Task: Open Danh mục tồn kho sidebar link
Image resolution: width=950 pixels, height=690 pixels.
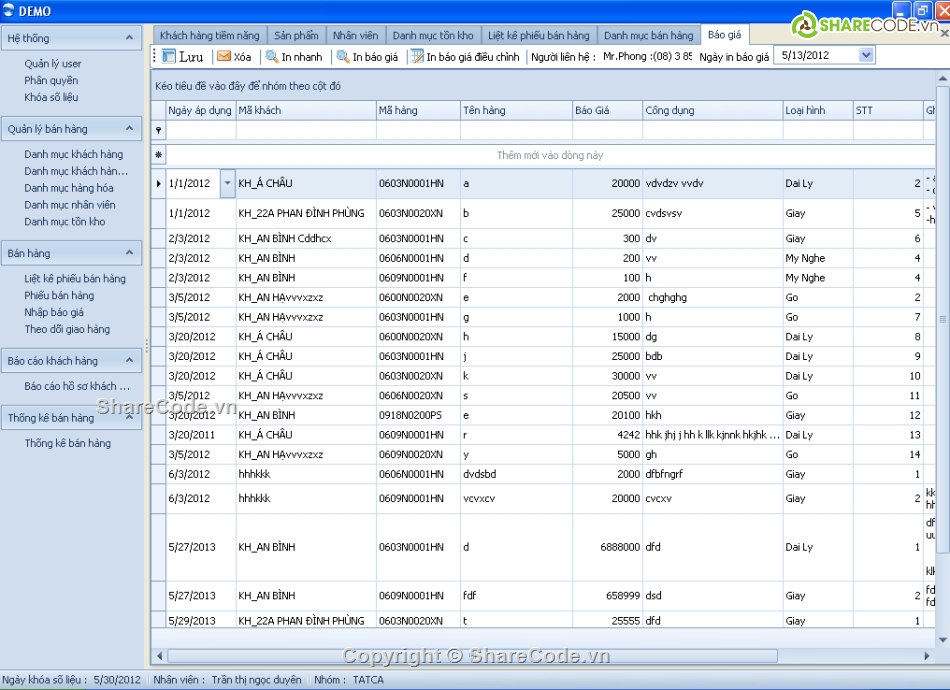Action: pos(64,222)
